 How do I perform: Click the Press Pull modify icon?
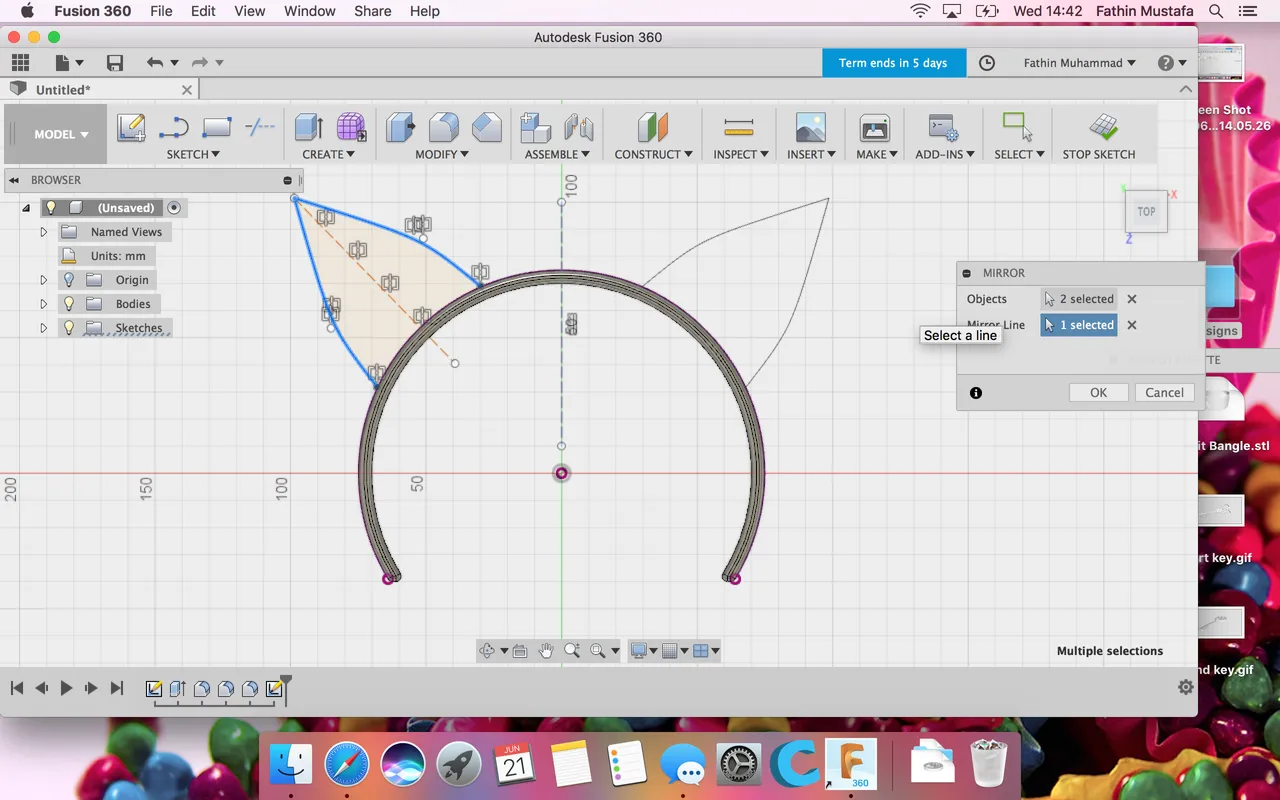coord(401,127)
